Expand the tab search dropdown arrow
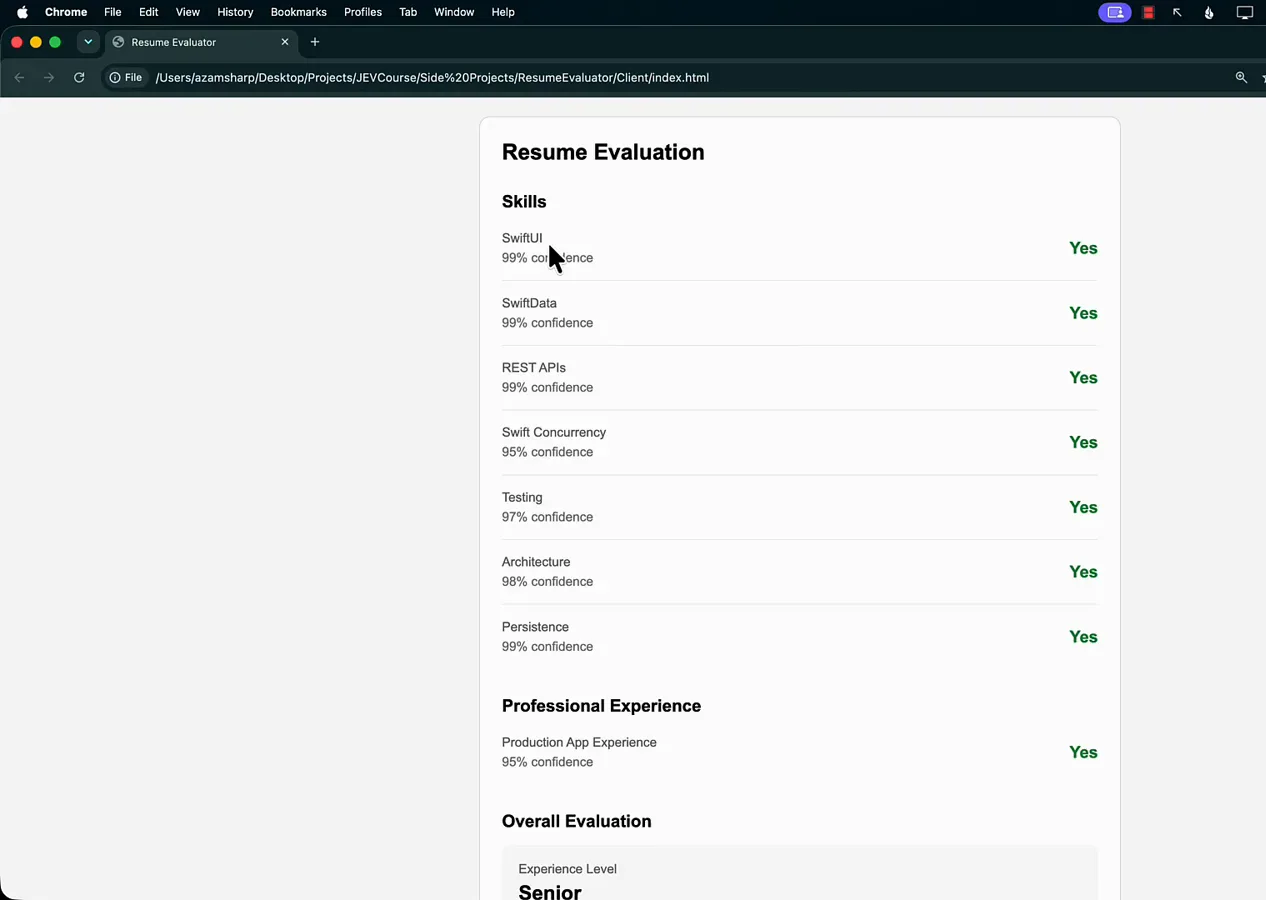Image resolution: width=1266 pixels, height=900 pixels. point(88,42)
